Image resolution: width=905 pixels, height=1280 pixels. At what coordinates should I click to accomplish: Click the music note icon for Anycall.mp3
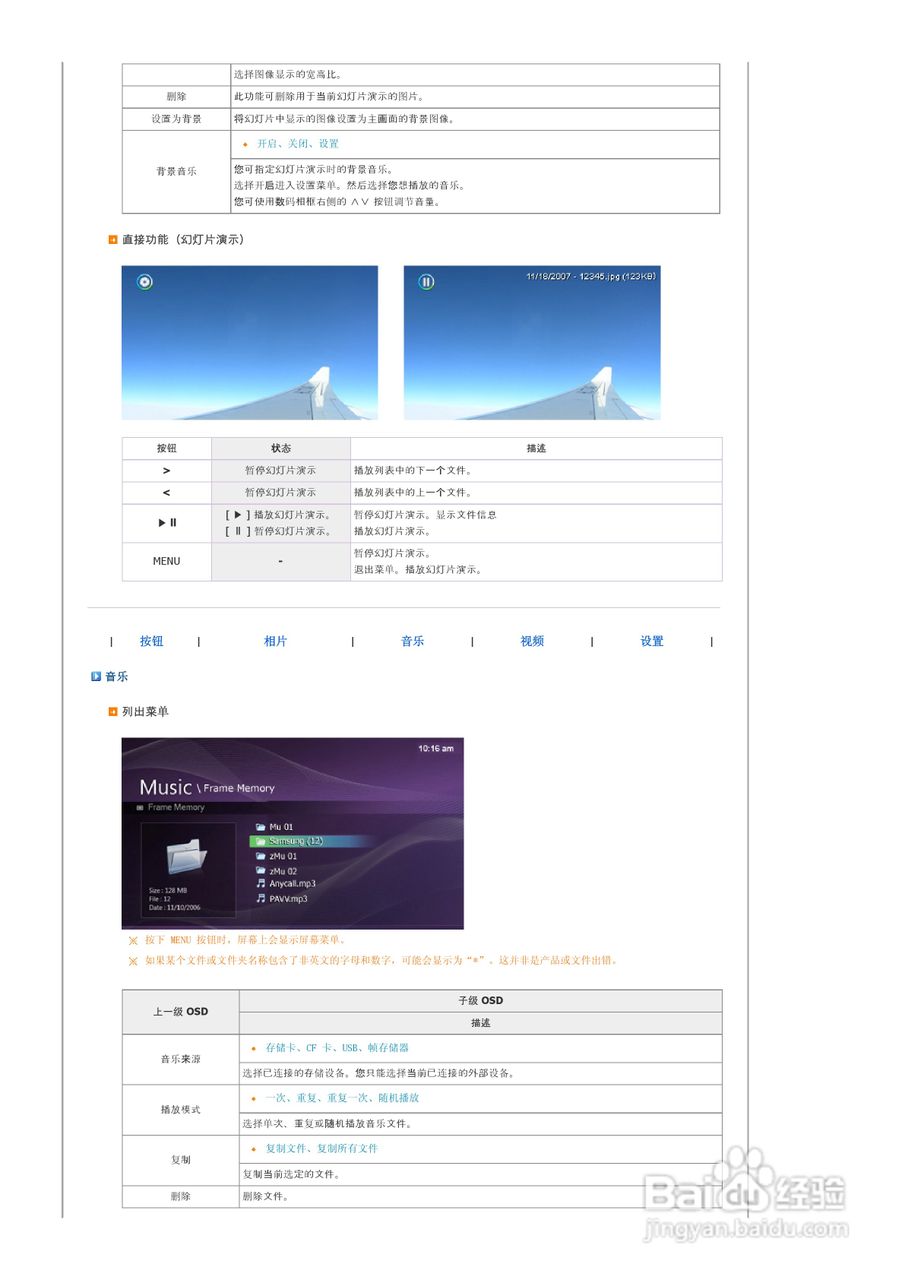259,882
